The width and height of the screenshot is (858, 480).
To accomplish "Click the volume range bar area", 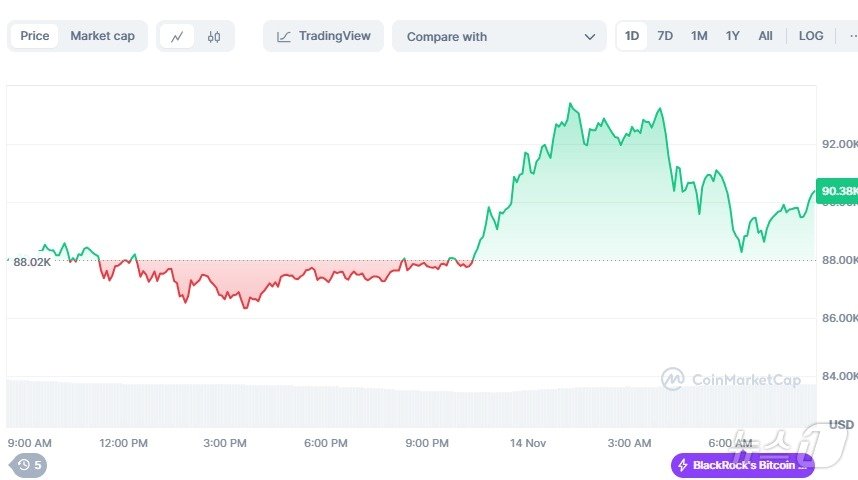I will click(x=400, y=404).
